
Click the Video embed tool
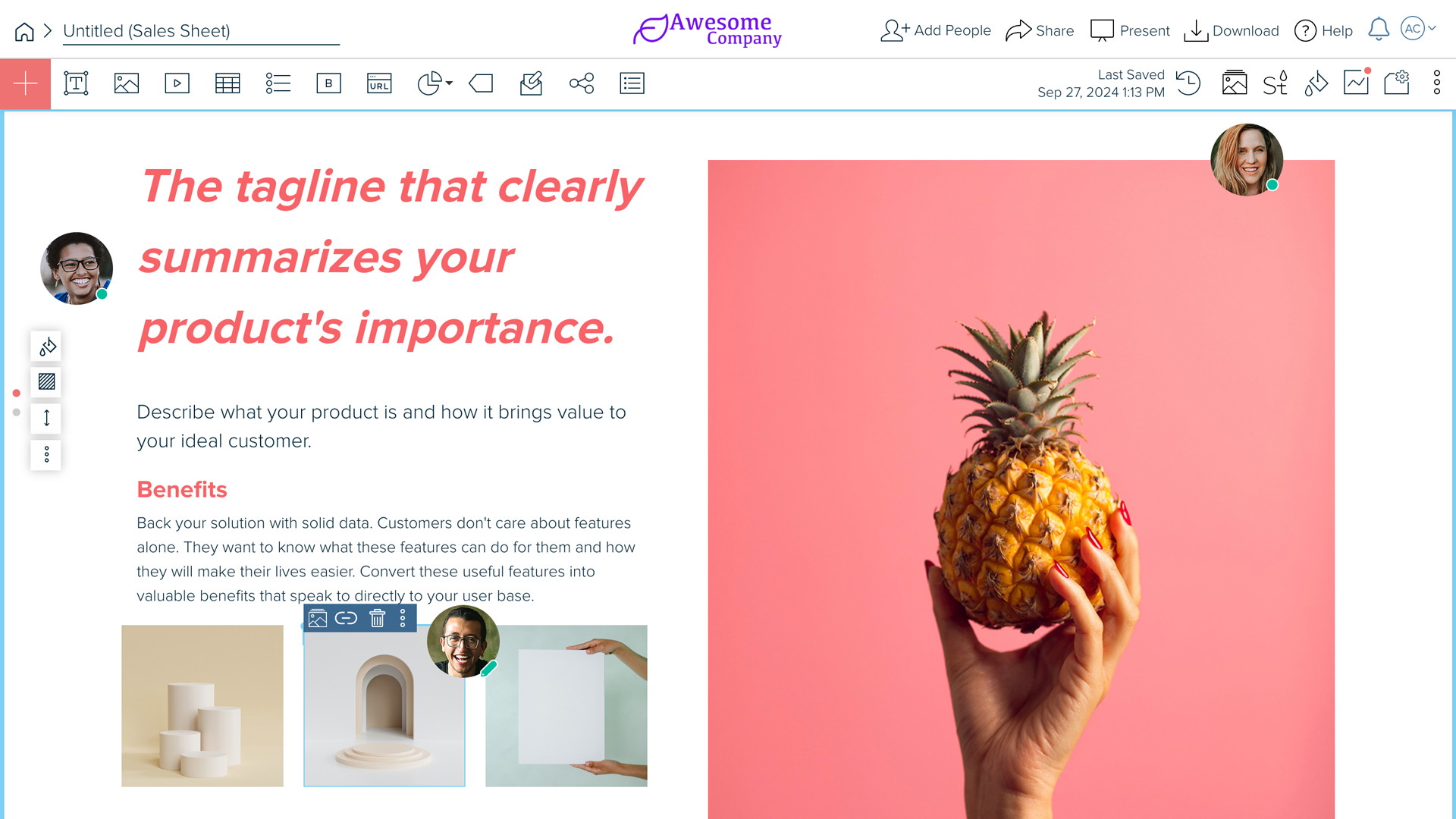[177, 83]
